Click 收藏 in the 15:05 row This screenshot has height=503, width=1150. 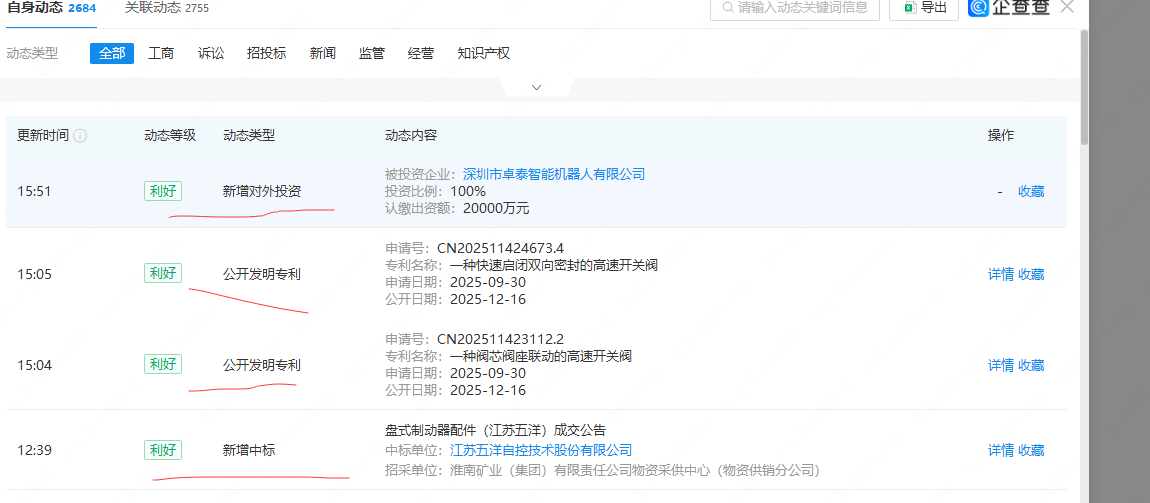pos(1031,274)
